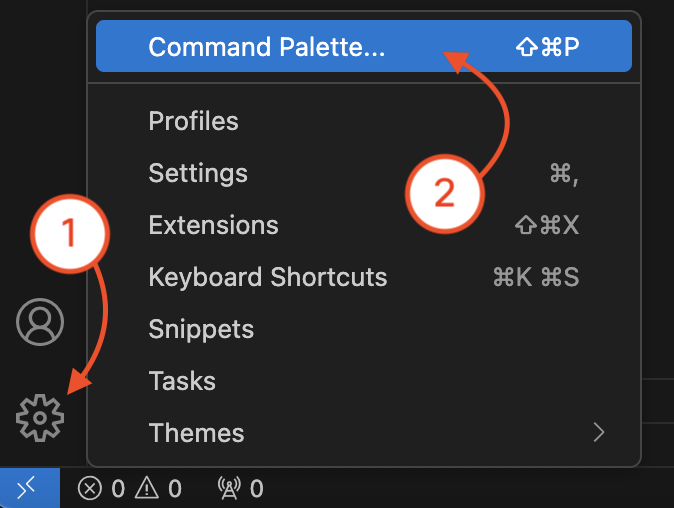Choose the Tasks menu entry
The image size is (674, 508).
(182, 381)
